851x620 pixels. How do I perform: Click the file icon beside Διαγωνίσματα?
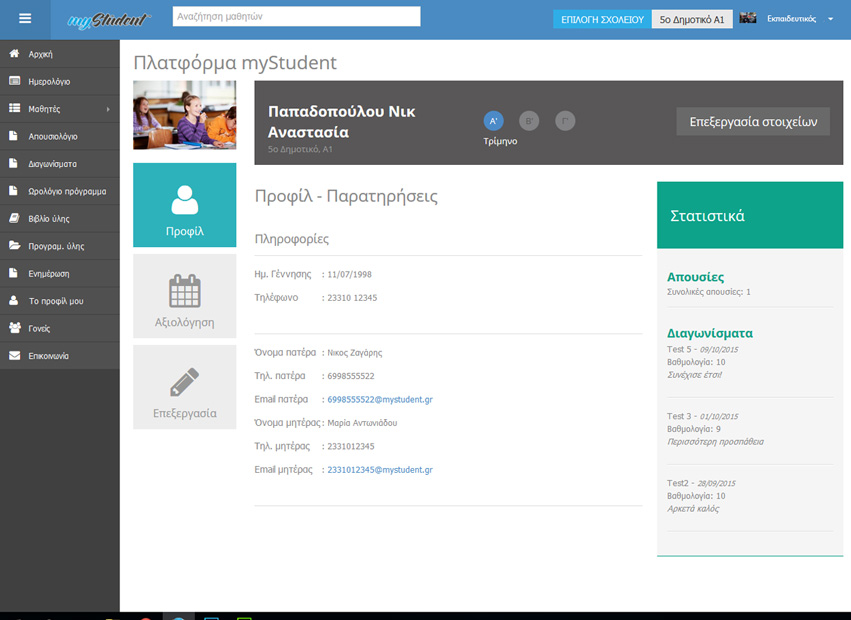[14, 163]
